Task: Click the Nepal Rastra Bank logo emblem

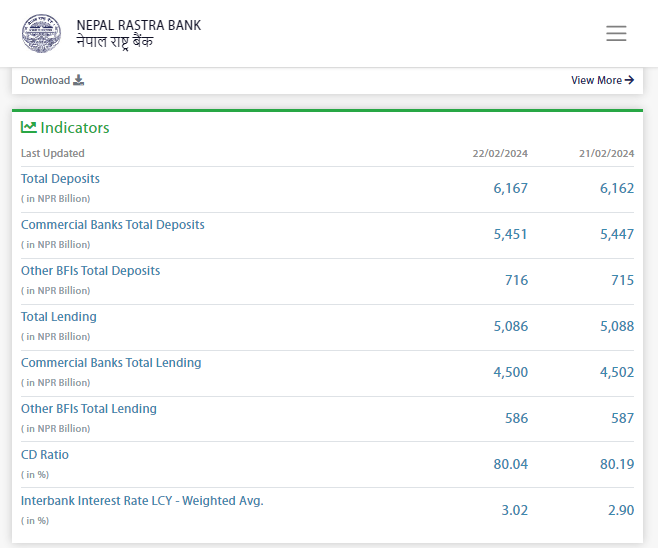Action: point(42,33)
